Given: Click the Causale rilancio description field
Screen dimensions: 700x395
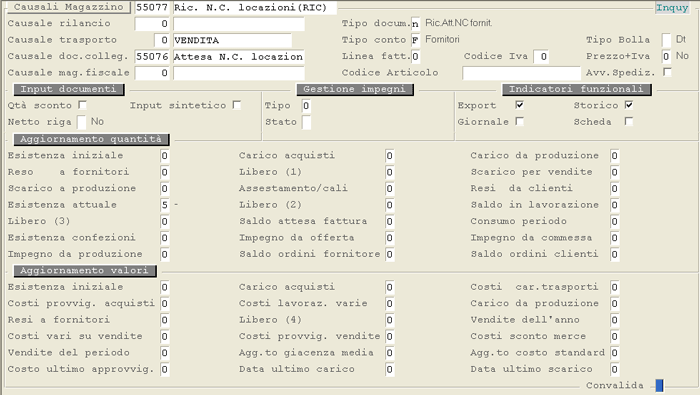Looking at the screenshot, I should point(238,24).
